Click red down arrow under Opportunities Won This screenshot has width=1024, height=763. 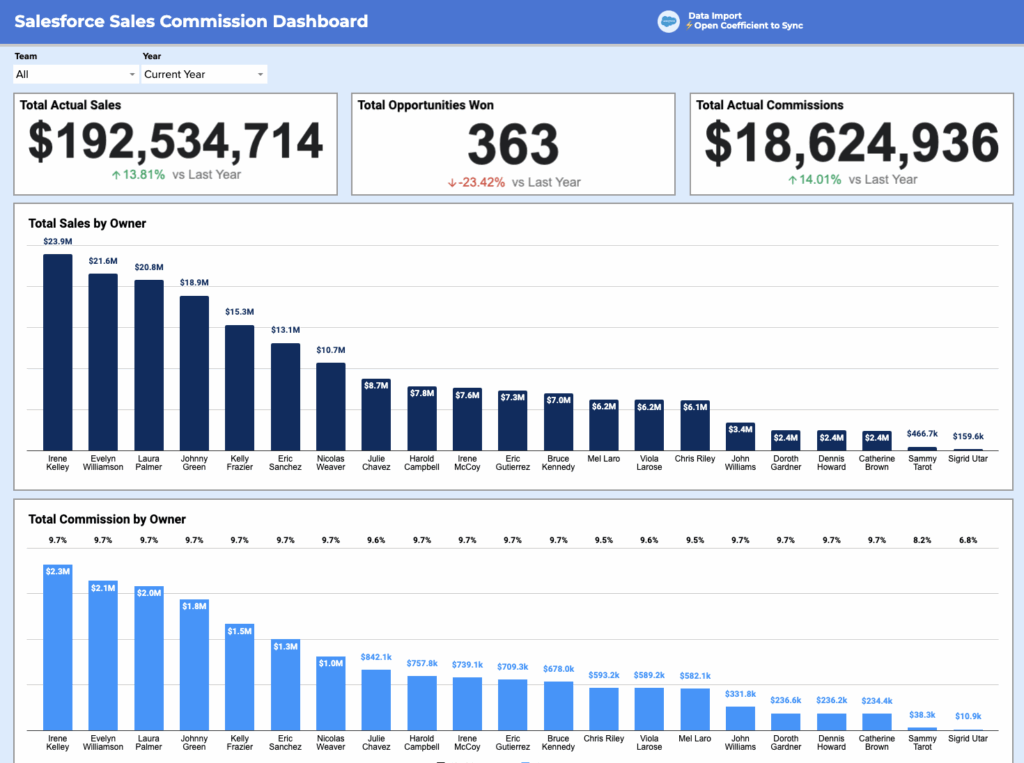coord(453,182)
